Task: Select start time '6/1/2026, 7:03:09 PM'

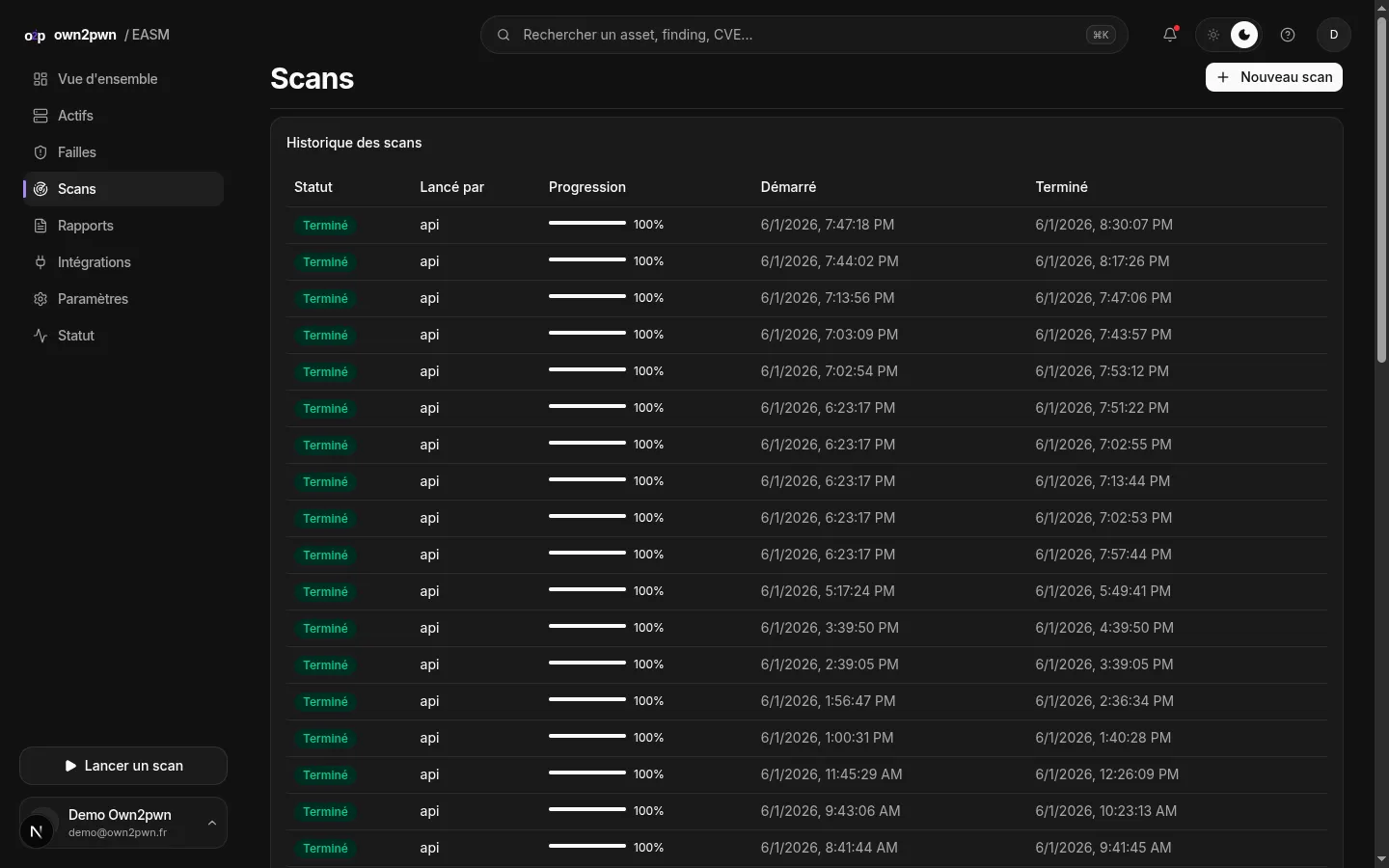Action: [830, 335]
